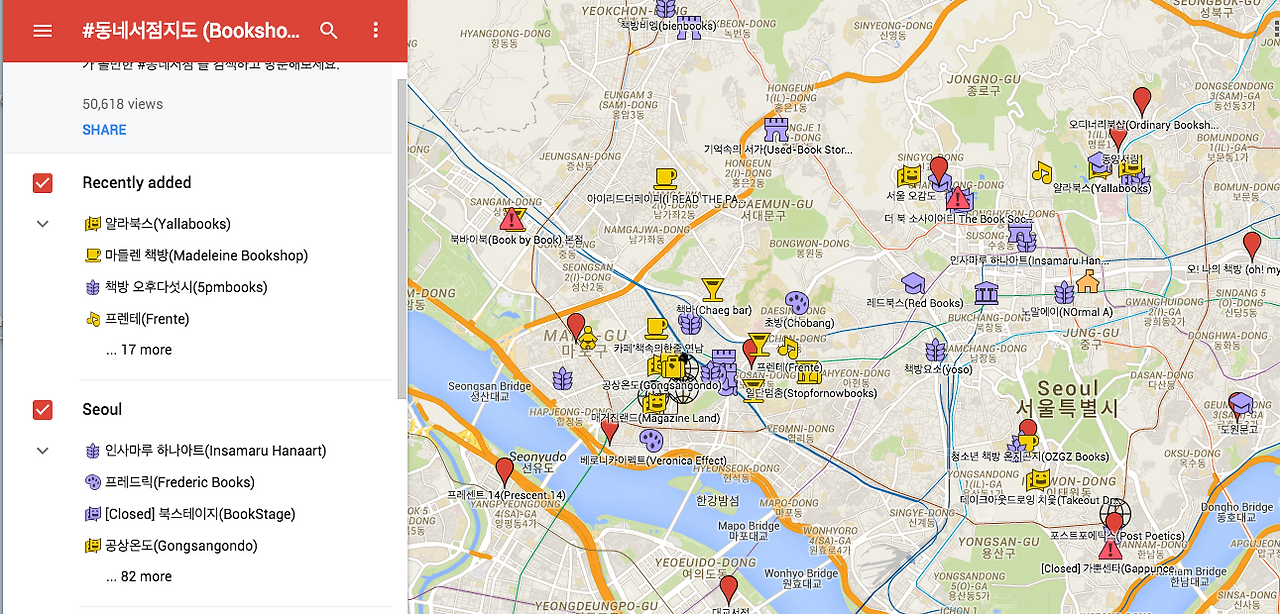Select 프레드릭(Frederic Books) list entry
The image size is (1280, 614).
(170, 483)
